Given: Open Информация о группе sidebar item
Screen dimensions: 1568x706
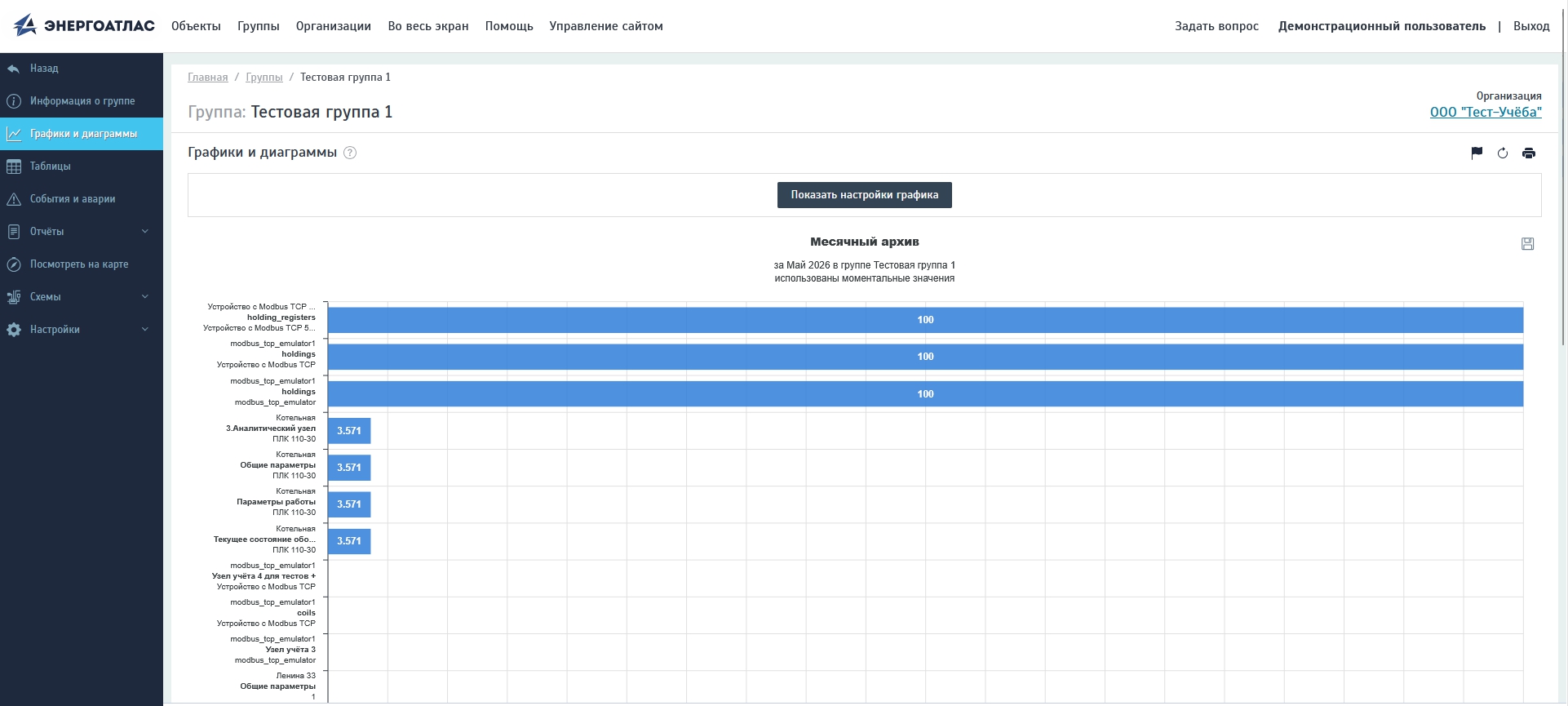Looking at the screenshot, I should point(82,101).
